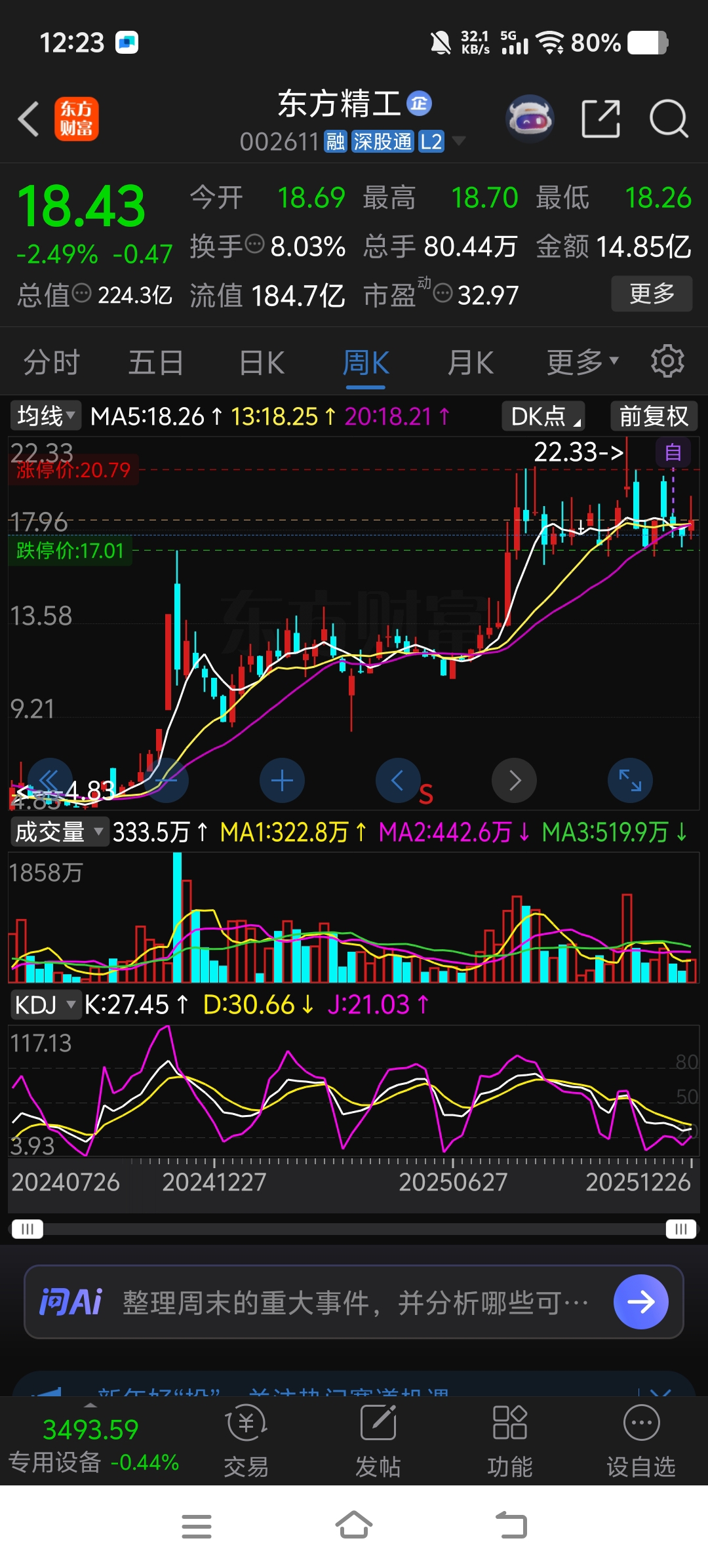Open the KDJ indicator dropdown
Screen dimensions: 708x1568
(46, 1004)
